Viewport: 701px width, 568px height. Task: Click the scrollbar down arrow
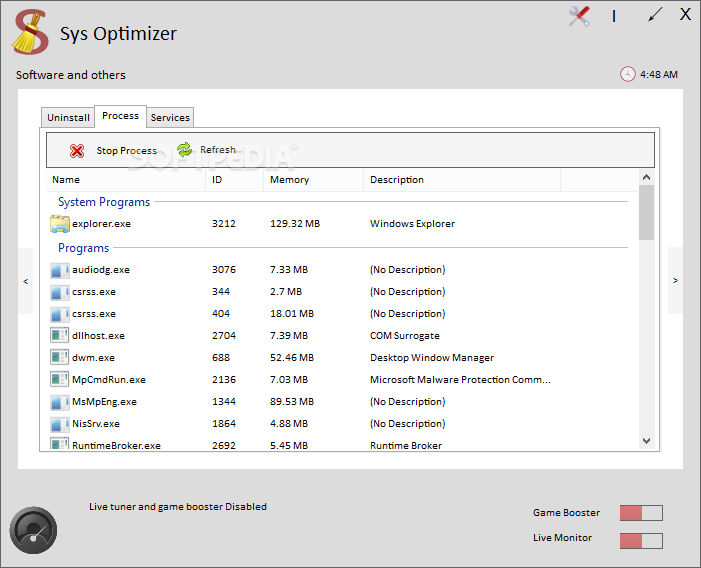pyautogui.click(x=646, y=441)
